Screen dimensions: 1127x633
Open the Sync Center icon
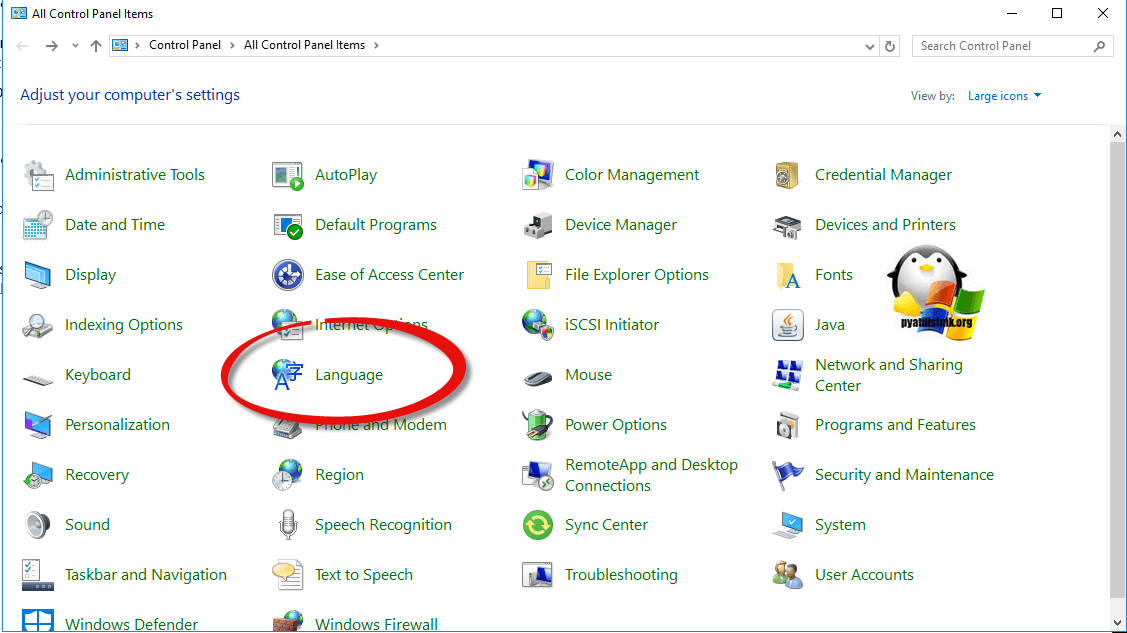point(538,525)
